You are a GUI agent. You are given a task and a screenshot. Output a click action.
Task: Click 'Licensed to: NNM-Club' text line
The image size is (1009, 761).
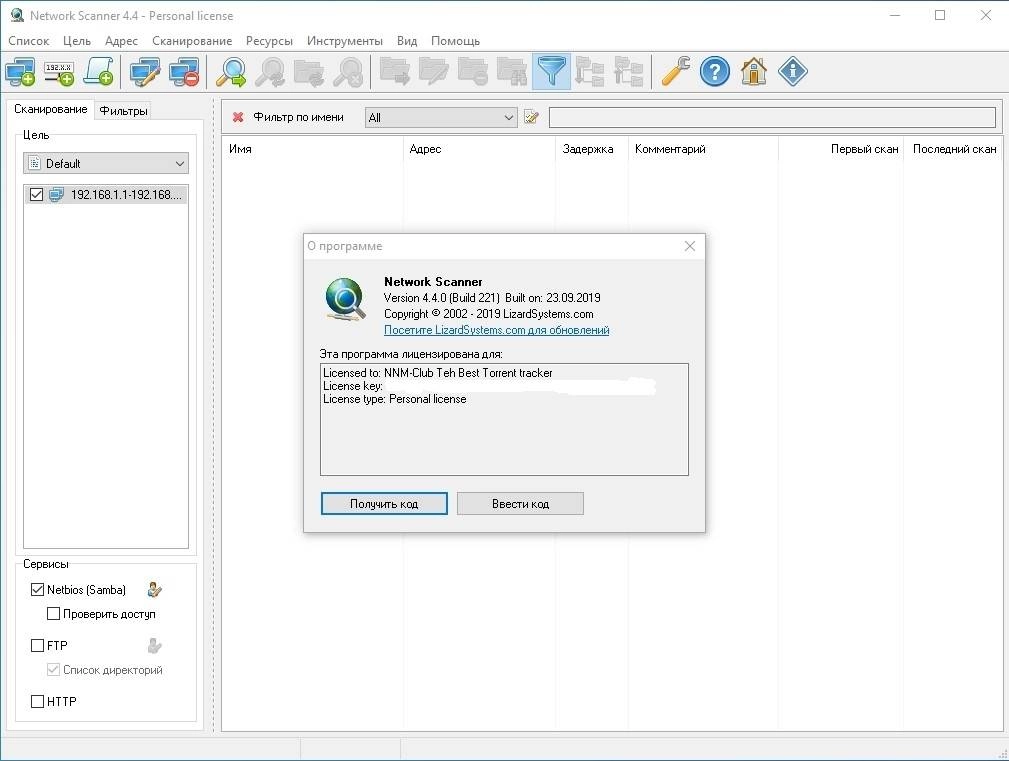[438, 372]
